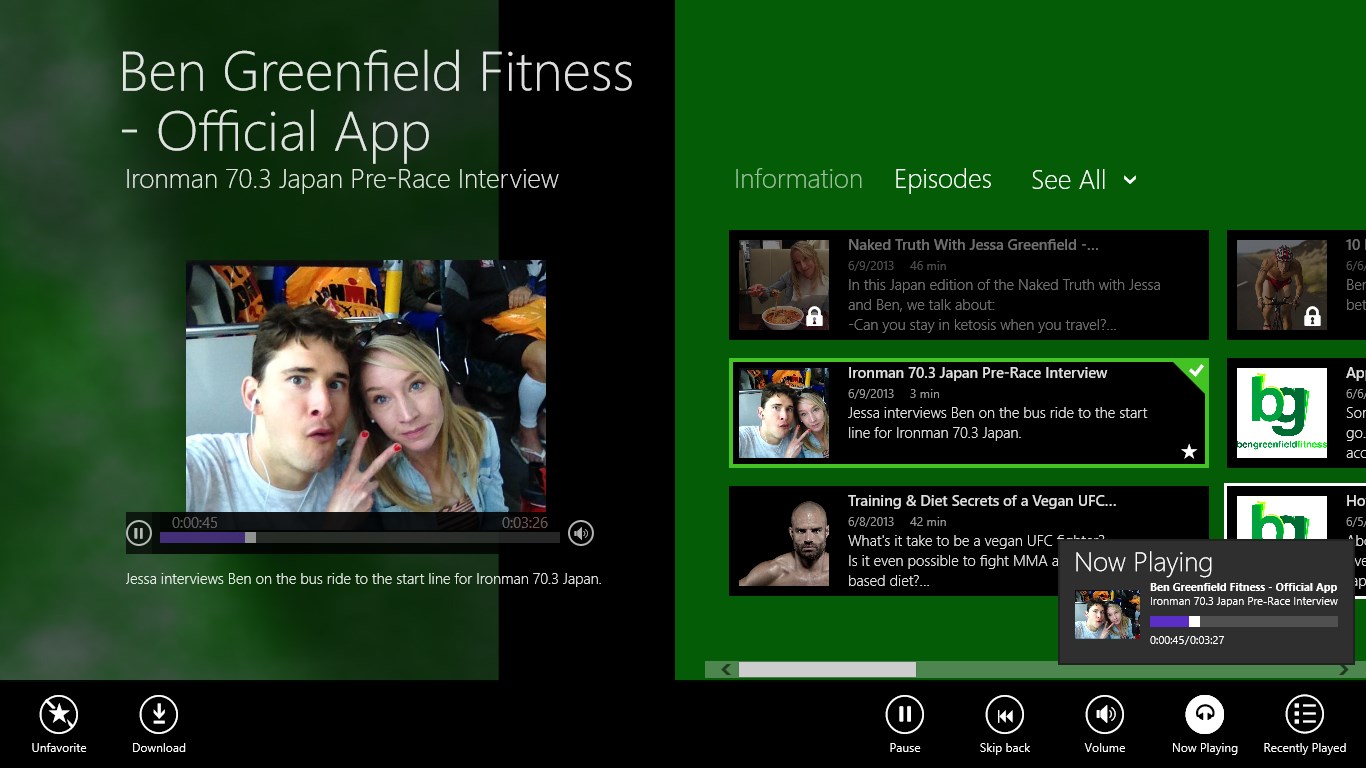The height and width of the screenshot is (768, 1366).
Task: Click the Unfavorite star icon
Action: pyautogui.click(x=59, y=714)
